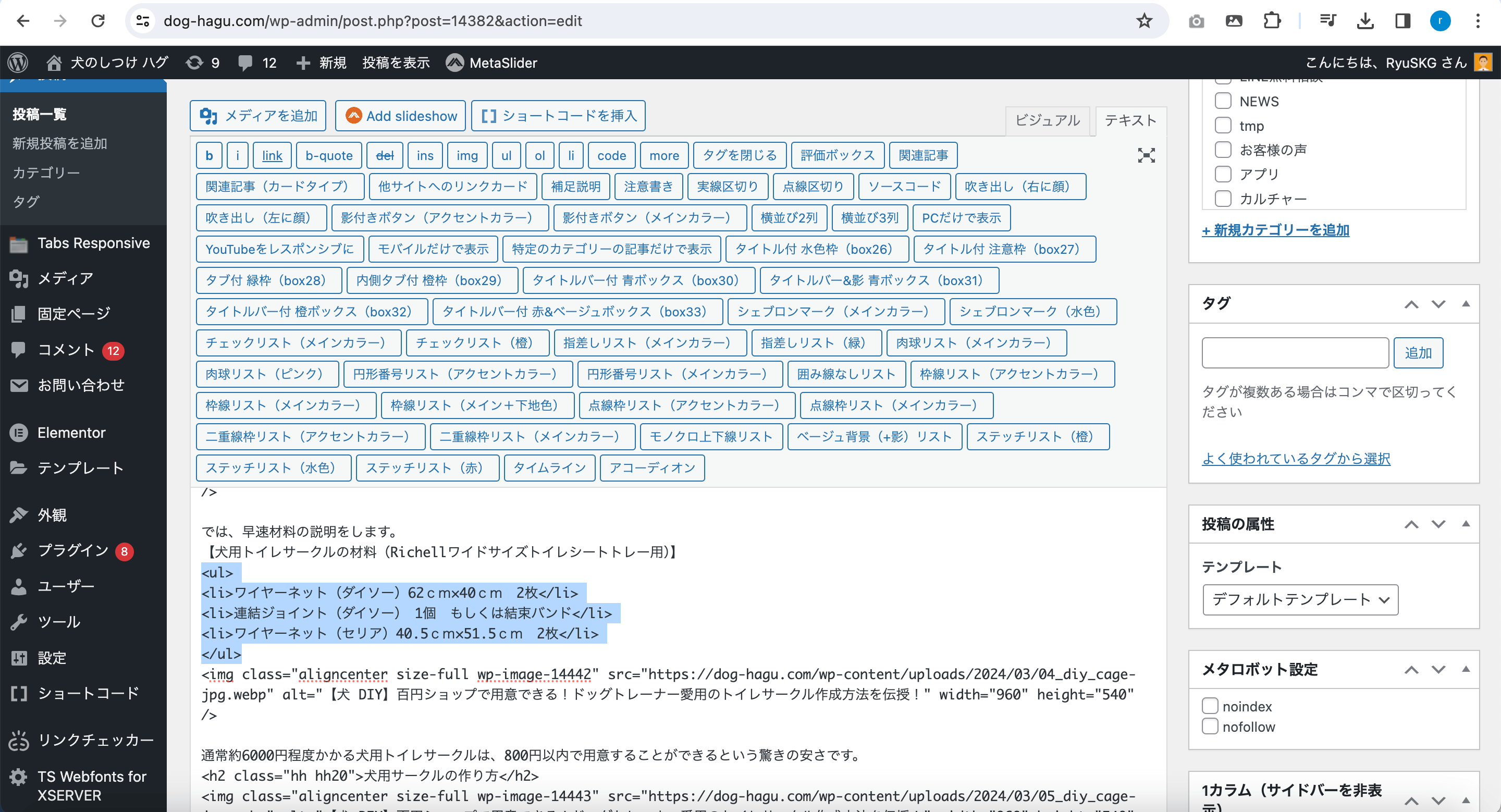Click the 追加 tag button
This screenshot has height=812, width=1501.
pos(1418,353)
